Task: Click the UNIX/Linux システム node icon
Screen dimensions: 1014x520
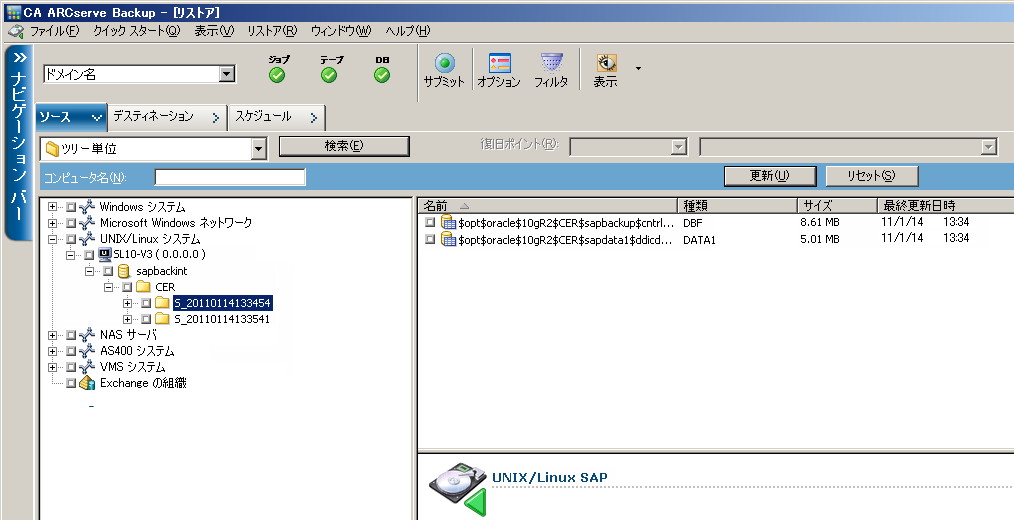Action: pyautogui.click(x=87, y=239)
